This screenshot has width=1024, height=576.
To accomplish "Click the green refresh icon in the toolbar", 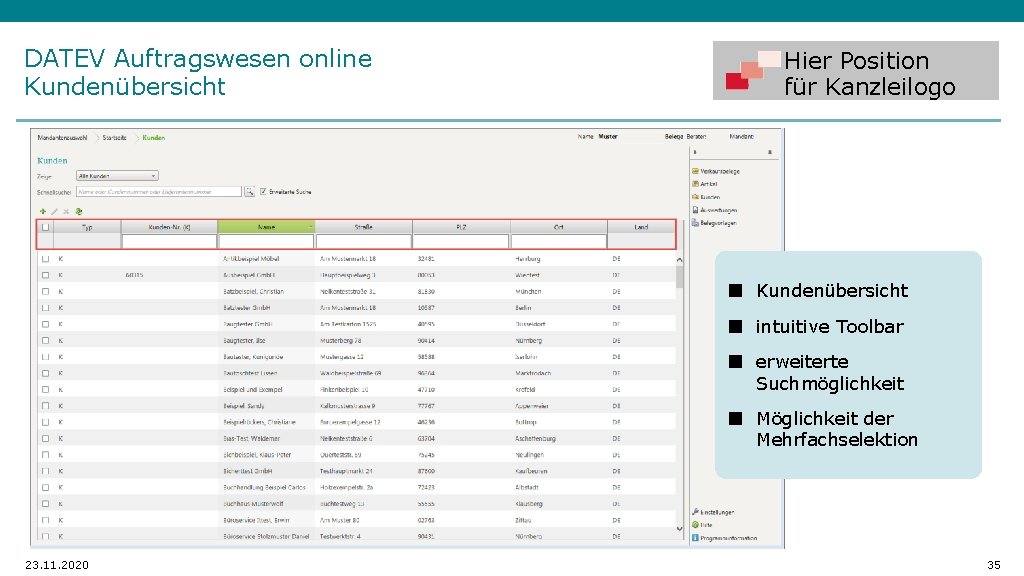I will (78, 212).
